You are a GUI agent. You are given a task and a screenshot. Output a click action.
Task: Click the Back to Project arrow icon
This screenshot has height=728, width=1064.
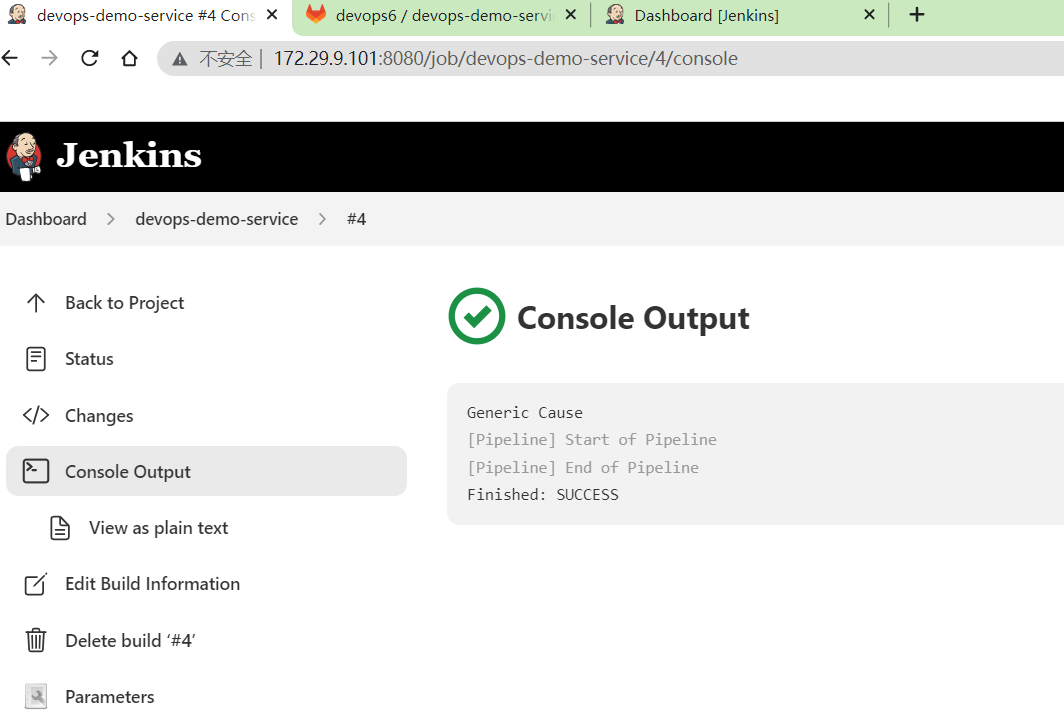(x=36, y=303)
